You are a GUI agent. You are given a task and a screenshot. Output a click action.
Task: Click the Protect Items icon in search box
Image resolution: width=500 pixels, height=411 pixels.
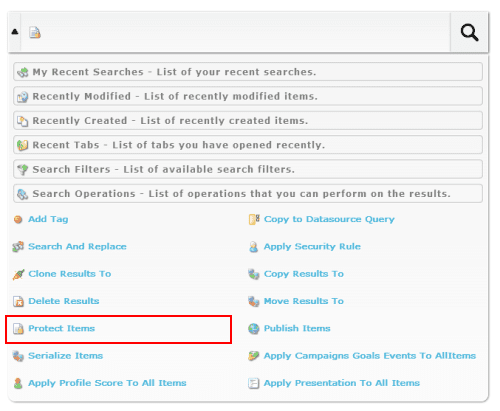[x=35, y=33]
